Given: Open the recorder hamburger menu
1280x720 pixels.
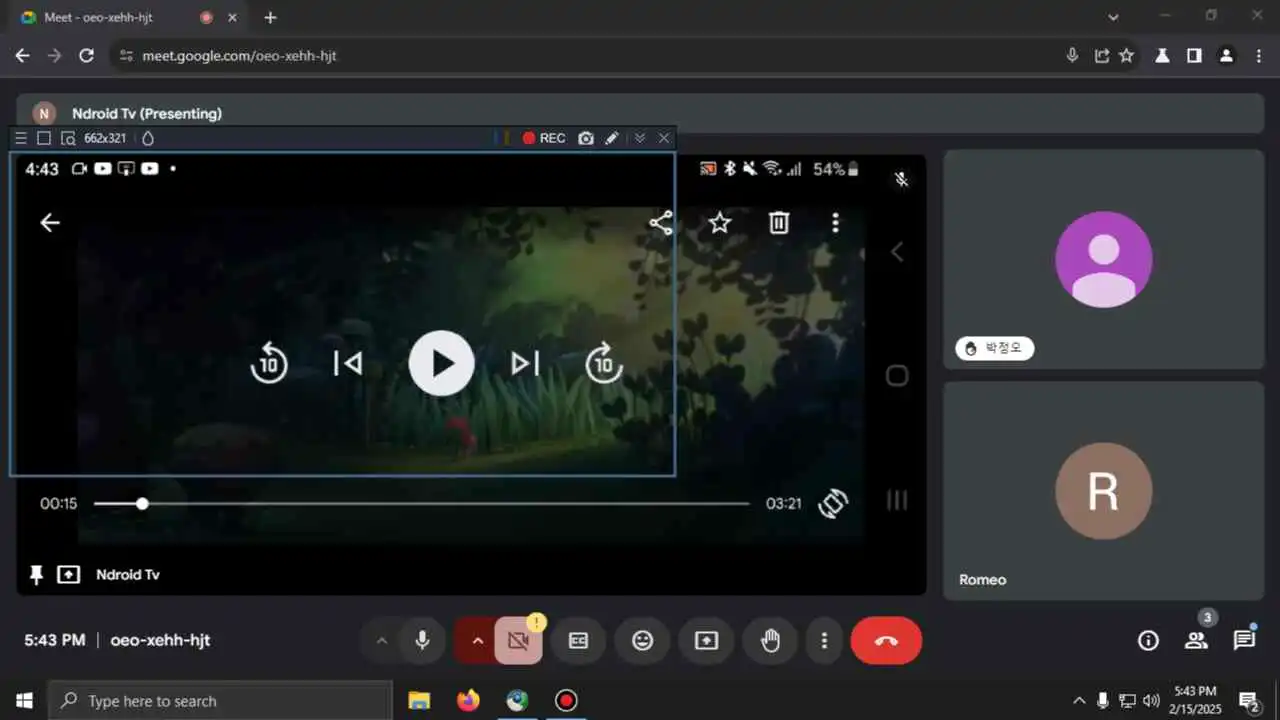Looking at the screenshot, I should (21, 138).
